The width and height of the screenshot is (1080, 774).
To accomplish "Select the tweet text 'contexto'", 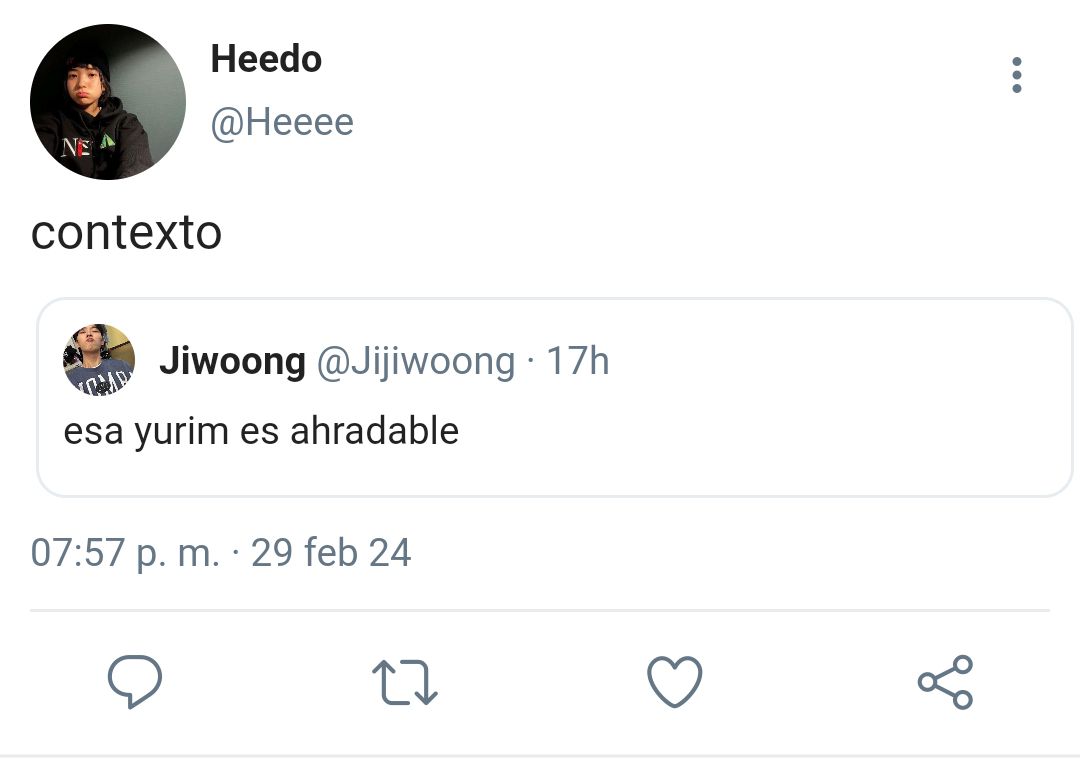I will (x=126, y=233).
